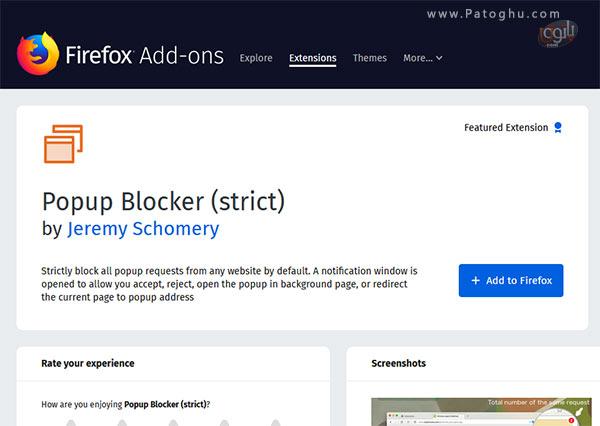Click the Featured Extension label
Viewport: 600px width, 426px height.
[x=506, y=127]
